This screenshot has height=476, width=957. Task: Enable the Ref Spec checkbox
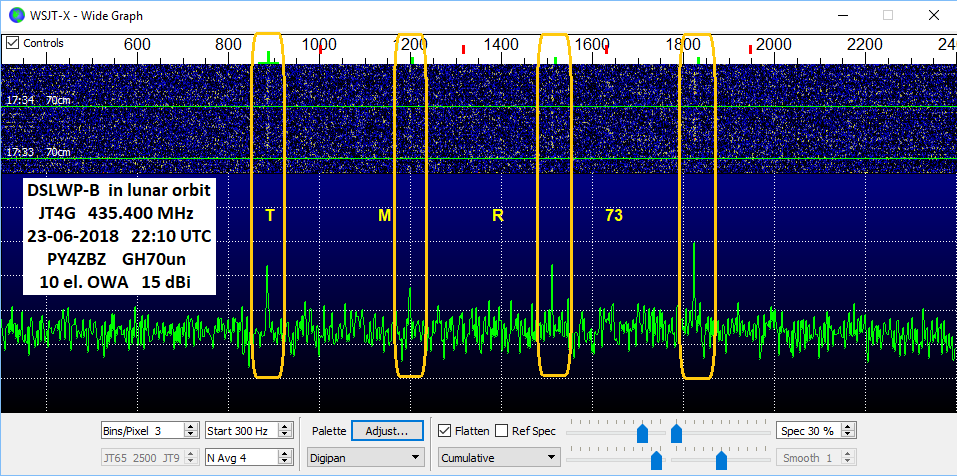point(502,431)
